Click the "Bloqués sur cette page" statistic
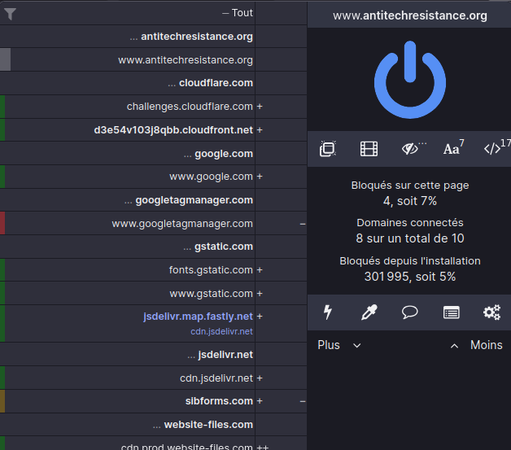Viewport: 511px width, 450px height. (410, 193)
